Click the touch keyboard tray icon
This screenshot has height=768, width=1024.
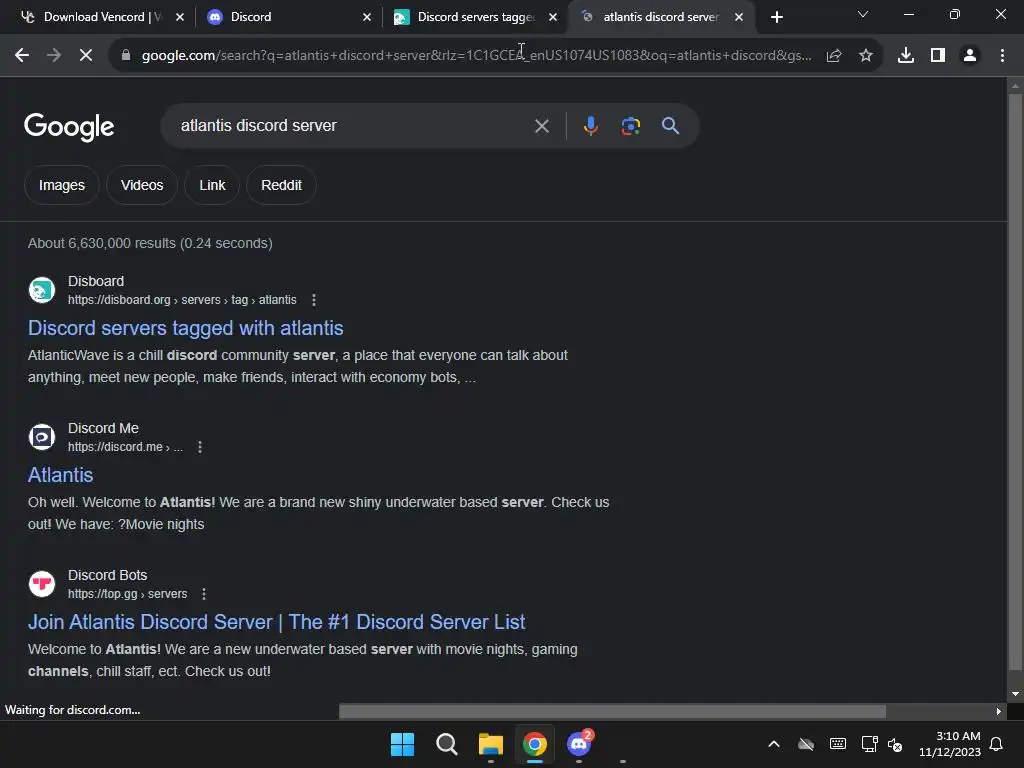pos(838,744)
